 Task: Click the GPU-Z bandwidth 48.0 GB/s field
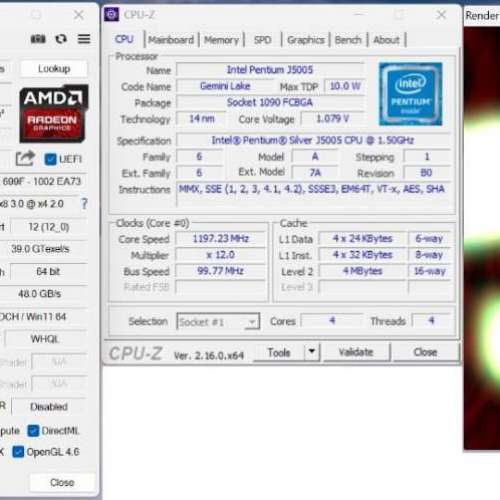point(39,294)
